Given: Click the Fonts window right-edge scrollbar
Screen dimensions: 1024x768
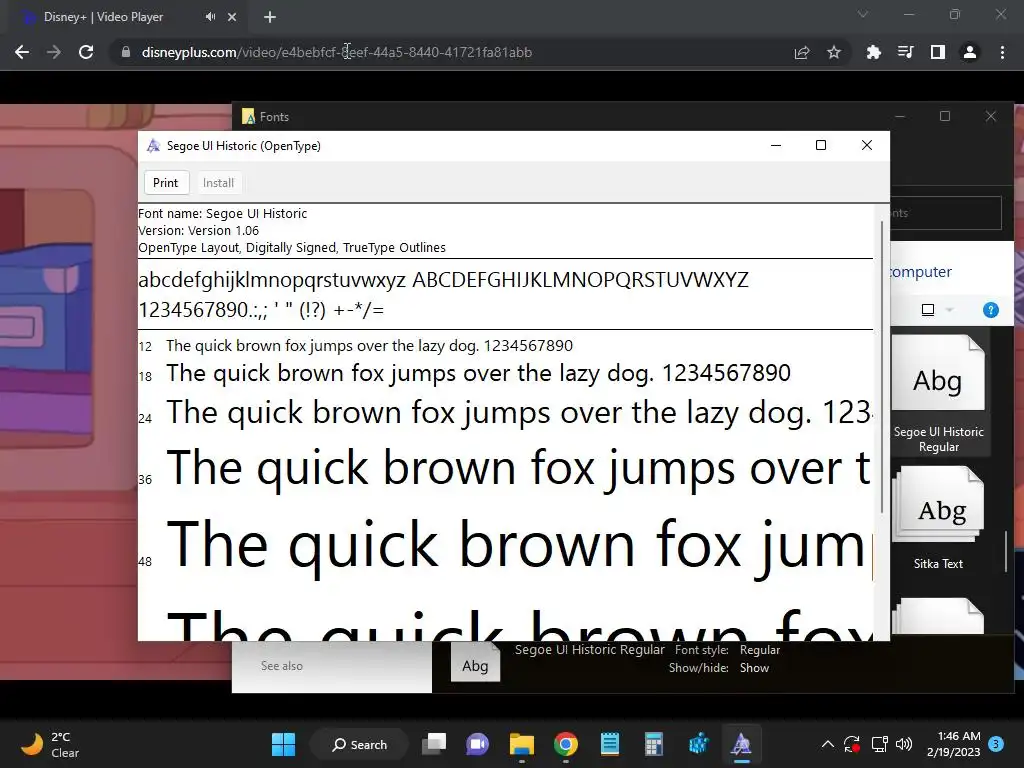Looking at the screenshot, I should (x=1006, y=551).
